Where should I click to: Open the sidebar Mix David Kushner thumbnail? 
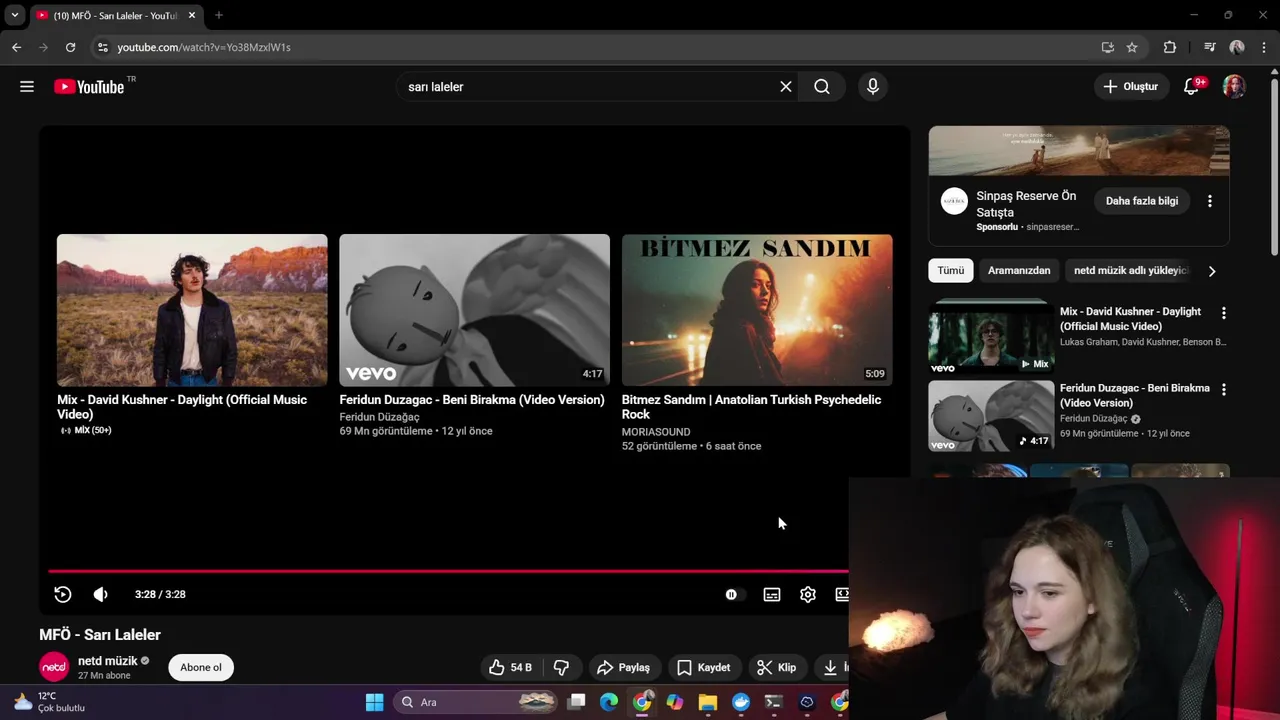[x=991, y=338]
